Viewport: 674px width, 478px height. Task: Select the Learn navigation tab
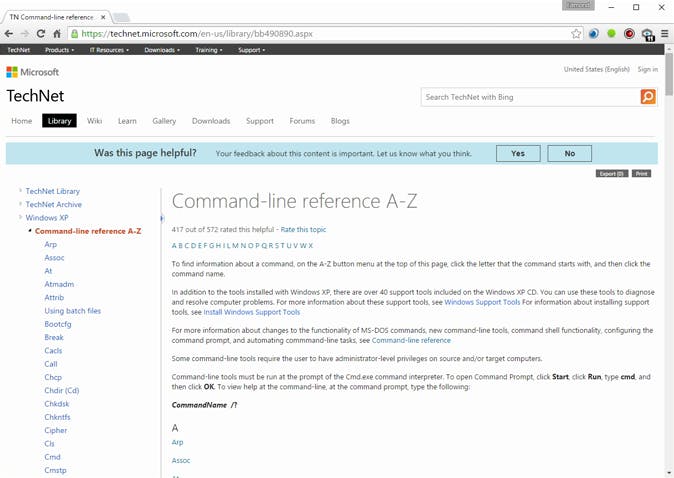127,121
